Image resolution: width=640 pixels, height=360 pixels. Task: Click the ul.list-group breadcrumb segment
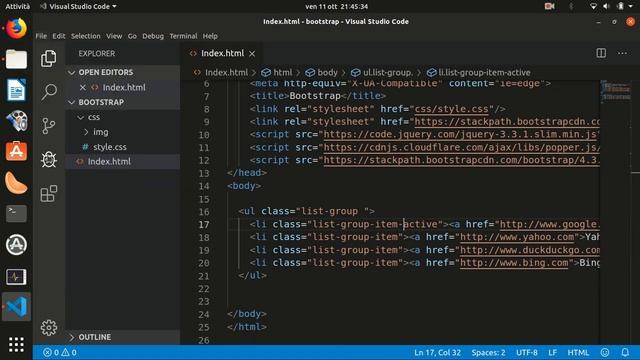(382, 73)
